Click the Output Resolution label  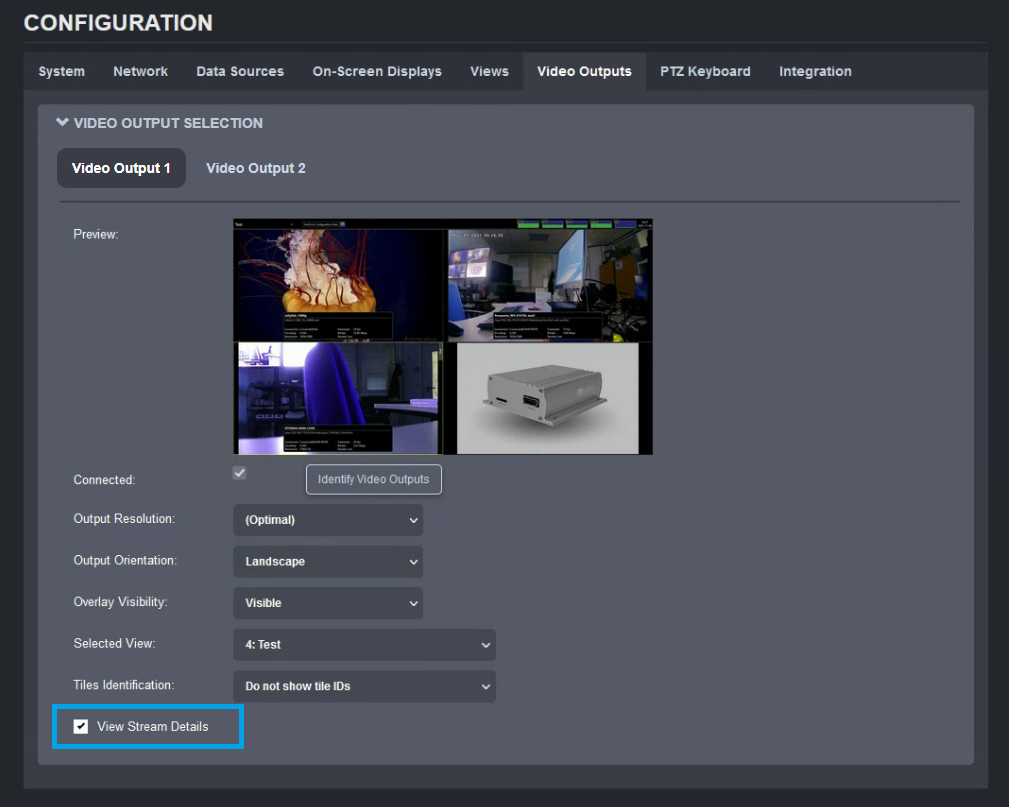[x=124, y=519]
